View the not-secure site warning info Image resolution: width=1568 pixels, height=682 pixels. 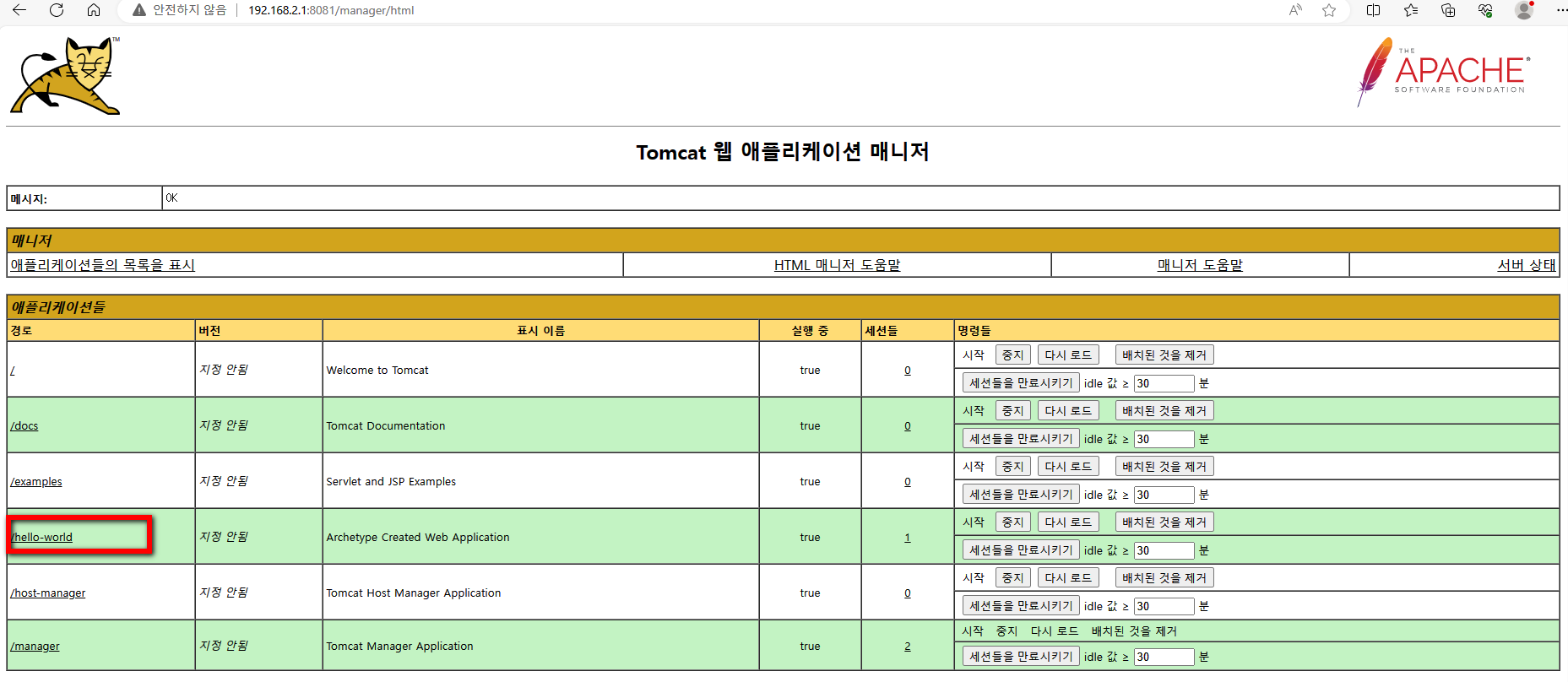[x=180, y=10]
